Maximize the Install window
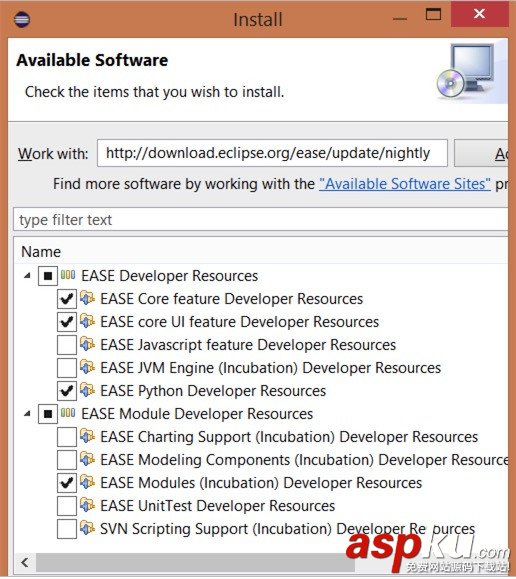Screen dimensions: 516x579 coord(433,15)
